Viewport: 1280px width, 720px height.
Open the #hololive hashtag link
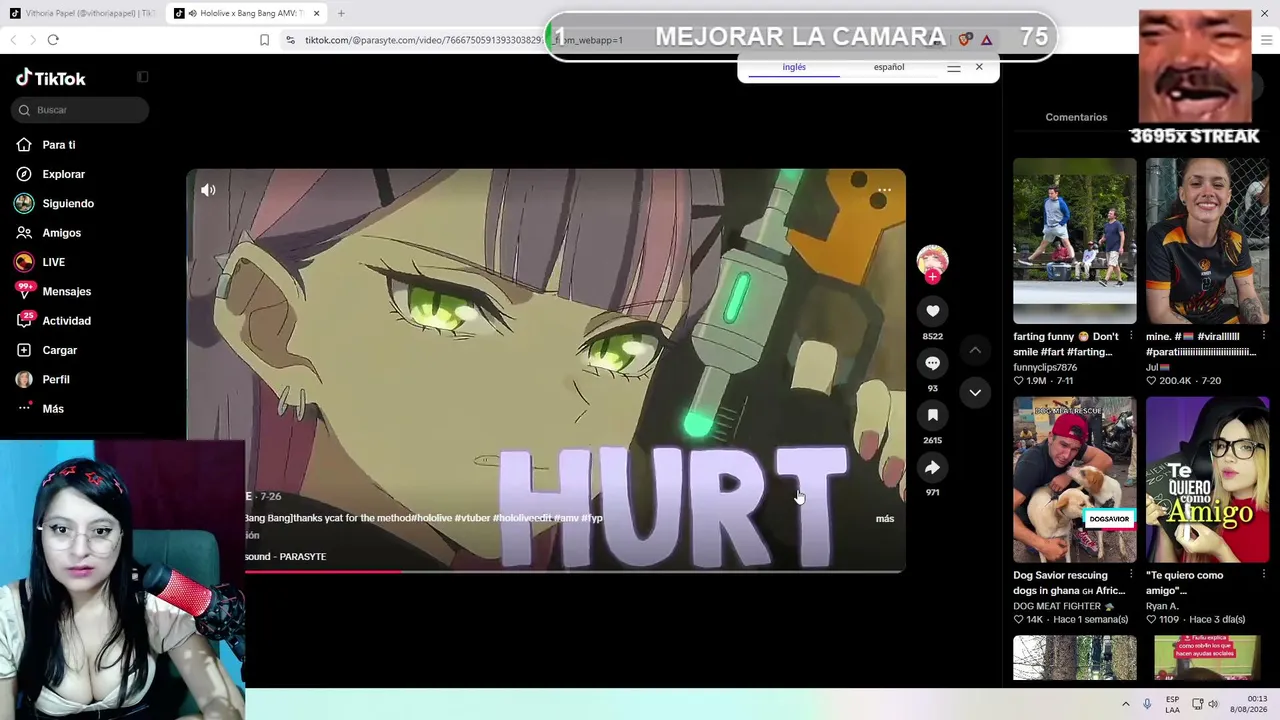tap(432, 518)
